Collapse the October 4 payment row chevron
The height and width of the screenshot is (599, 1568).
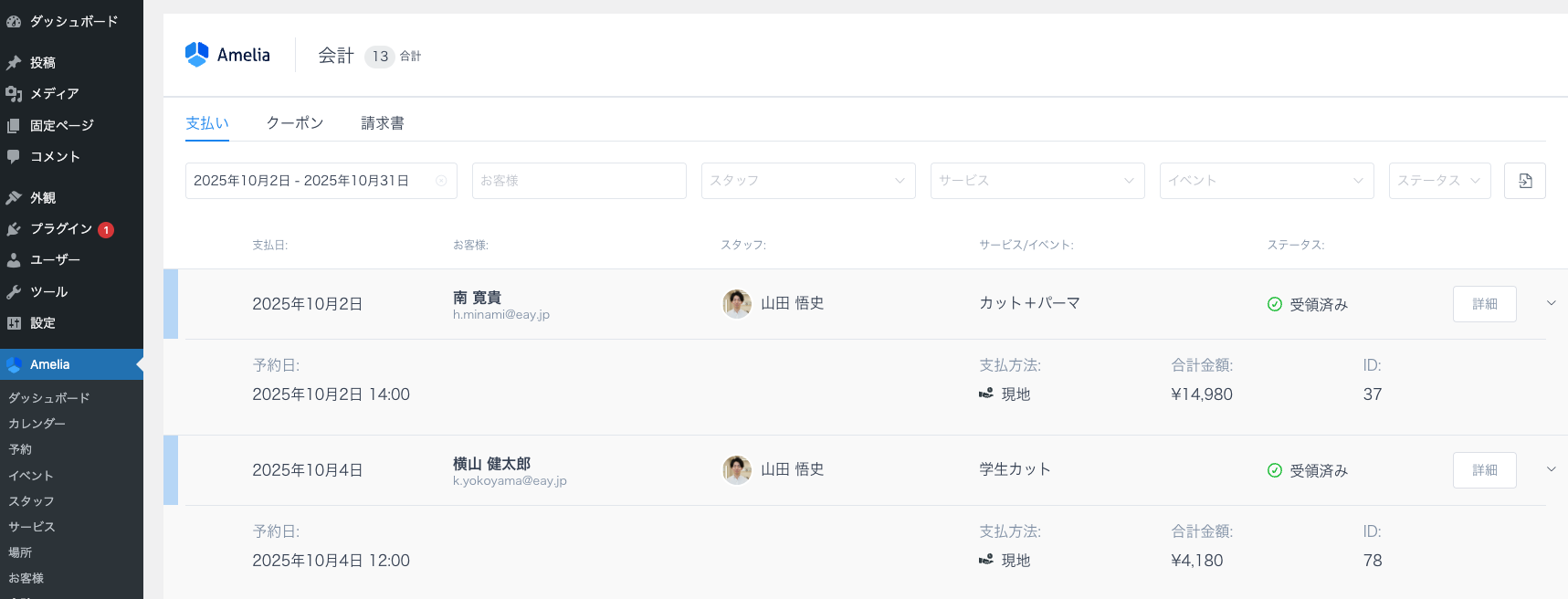pyautogui.click(x=1551, y=469)
